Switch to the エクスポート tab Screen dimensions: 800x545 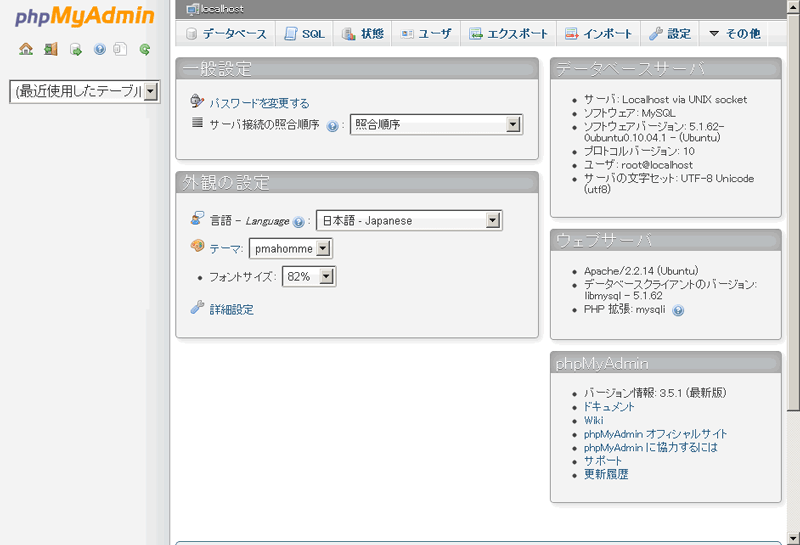pos(508,34)
